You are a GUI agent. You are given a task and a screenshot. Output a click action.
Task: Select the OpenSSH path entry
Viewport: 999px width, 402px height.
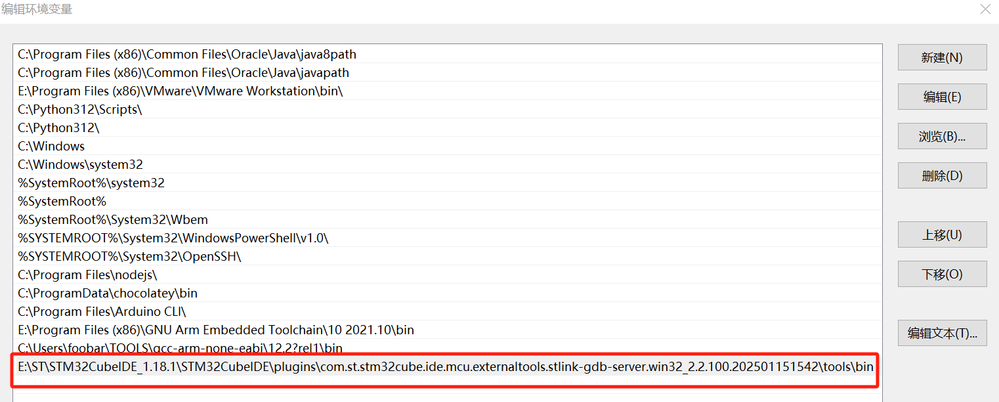pyautogui.click(x=129, y=256)
